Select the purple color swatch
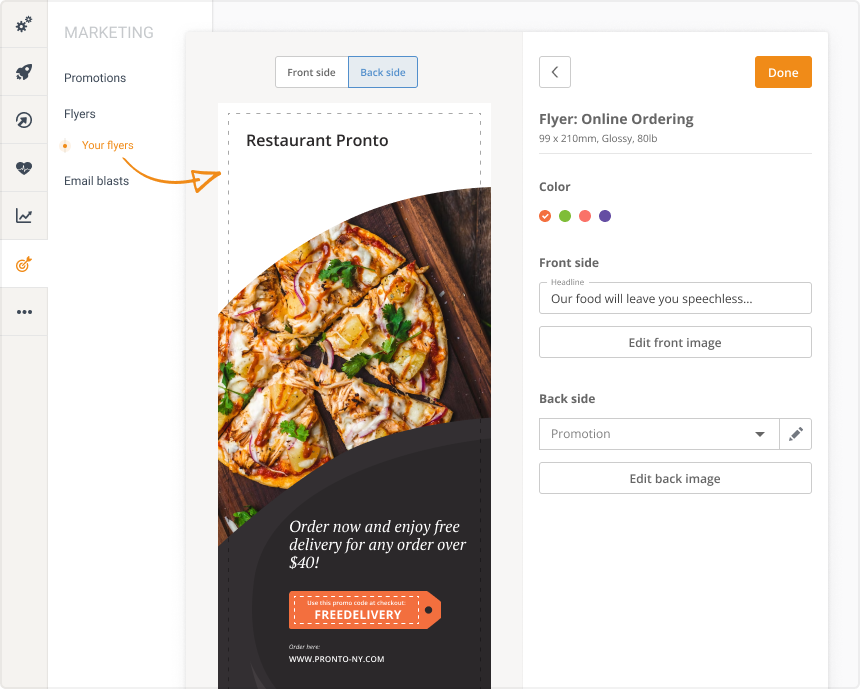Image resolution: width=860 pixels, height=689 pixels. point(604,216)
